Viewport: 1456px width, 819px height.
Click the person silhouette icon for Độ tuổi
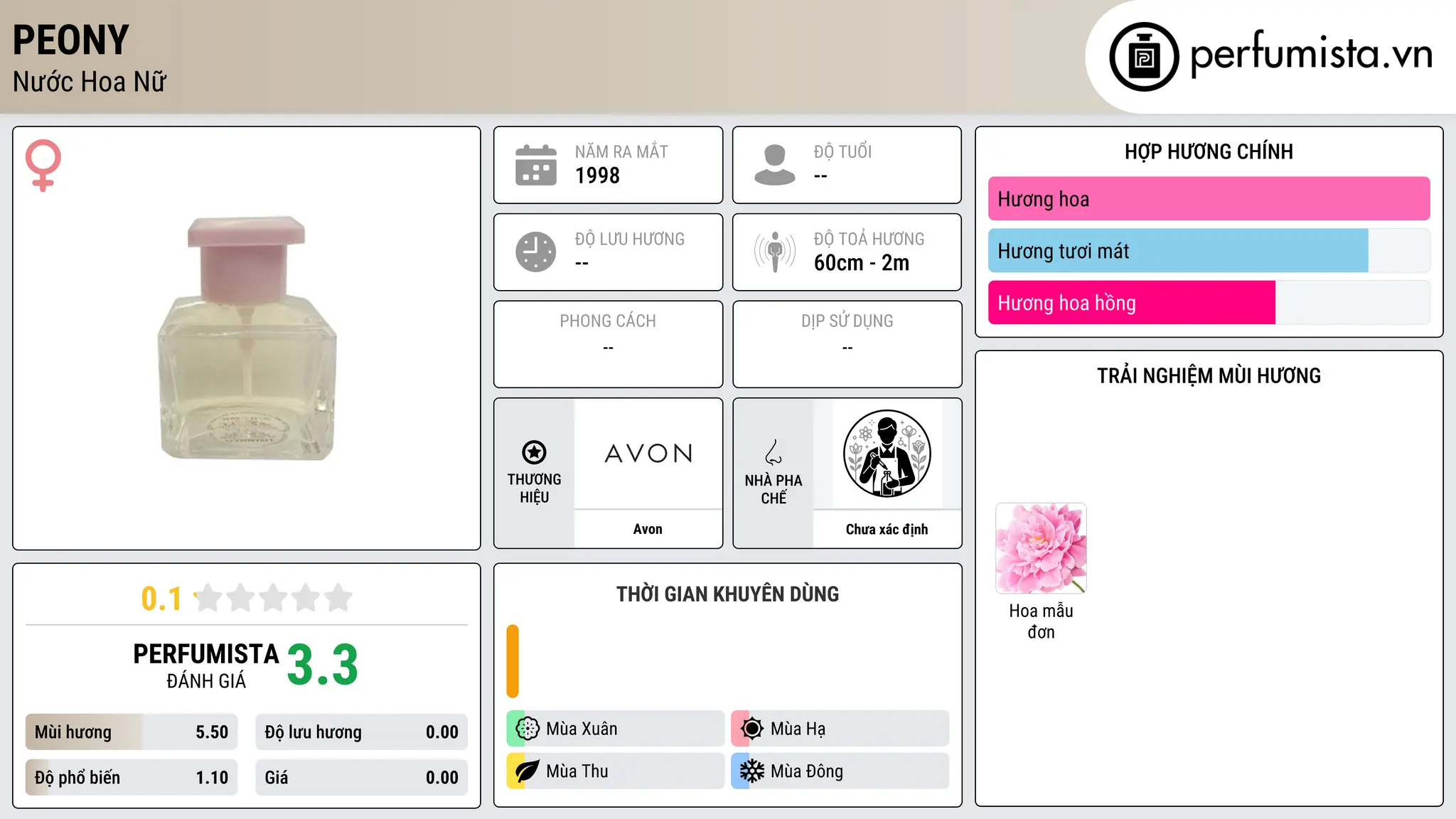point(775,165)
